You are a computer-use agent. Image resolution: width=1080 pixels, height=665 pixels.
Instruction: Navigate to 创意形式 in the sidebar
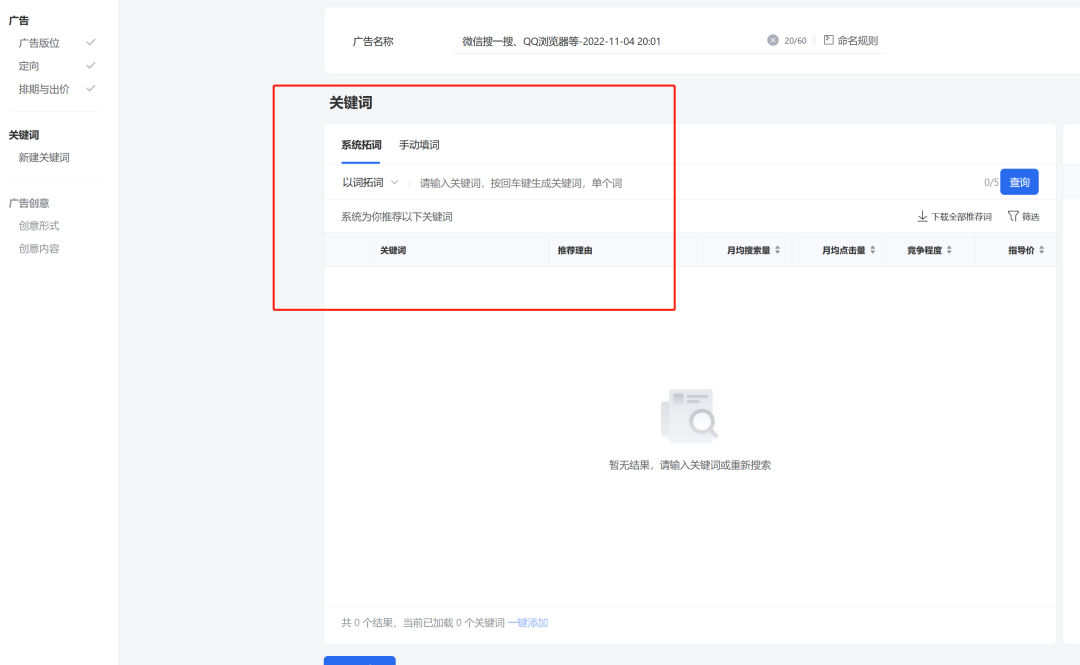pos(39,226)
